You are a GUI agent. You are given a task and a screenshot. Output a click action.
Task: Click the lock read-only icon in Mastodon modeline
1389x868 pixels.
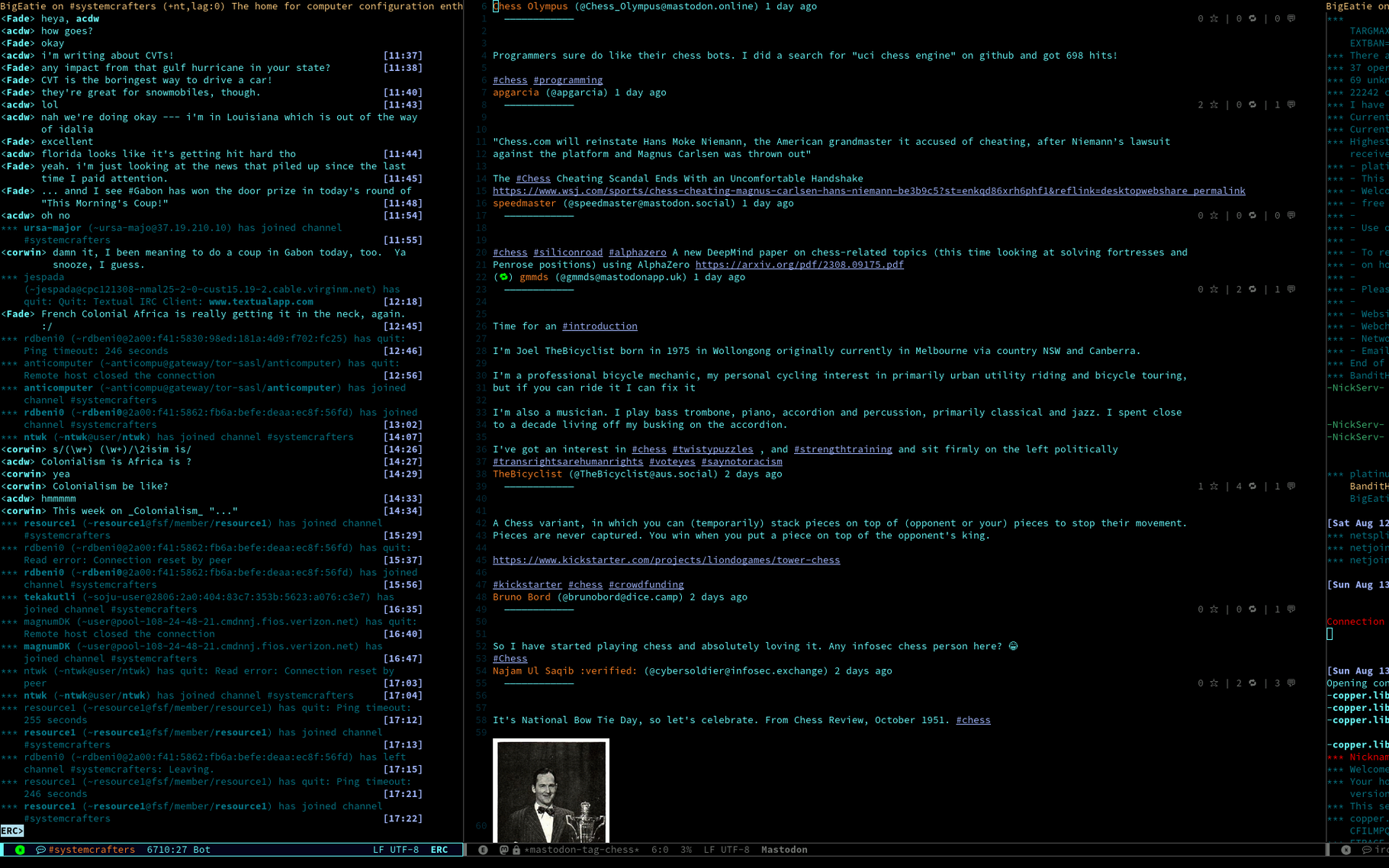coord(516,850)
